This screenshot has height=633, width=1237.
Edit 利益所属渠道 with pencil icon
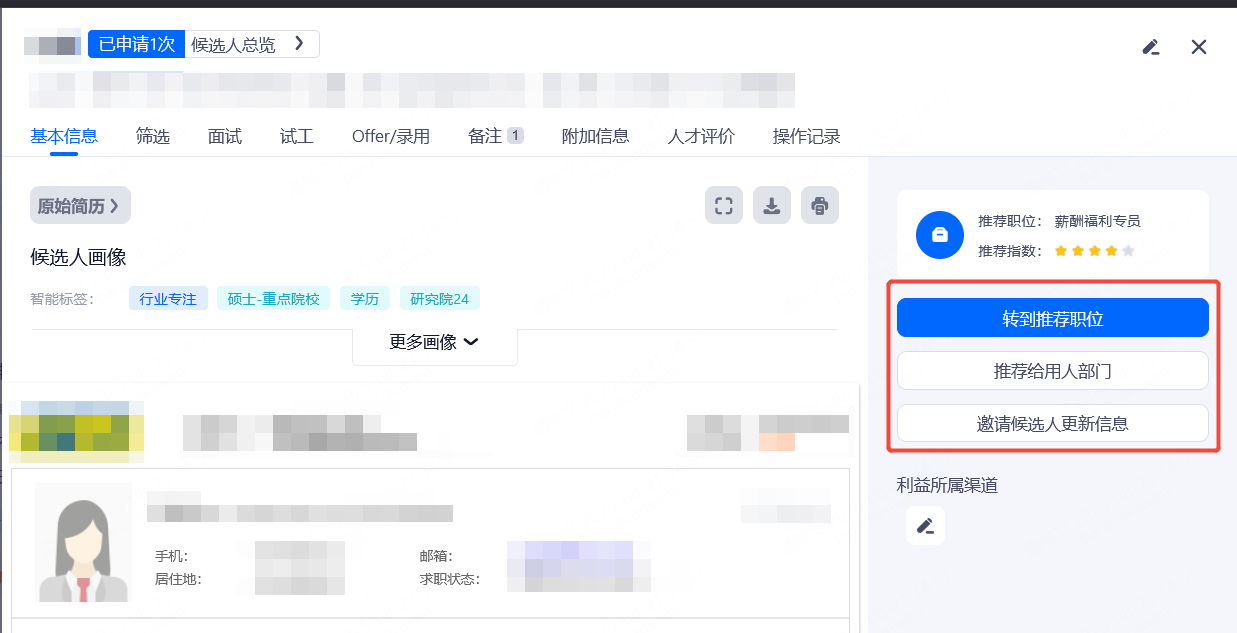tap(925, 525)
